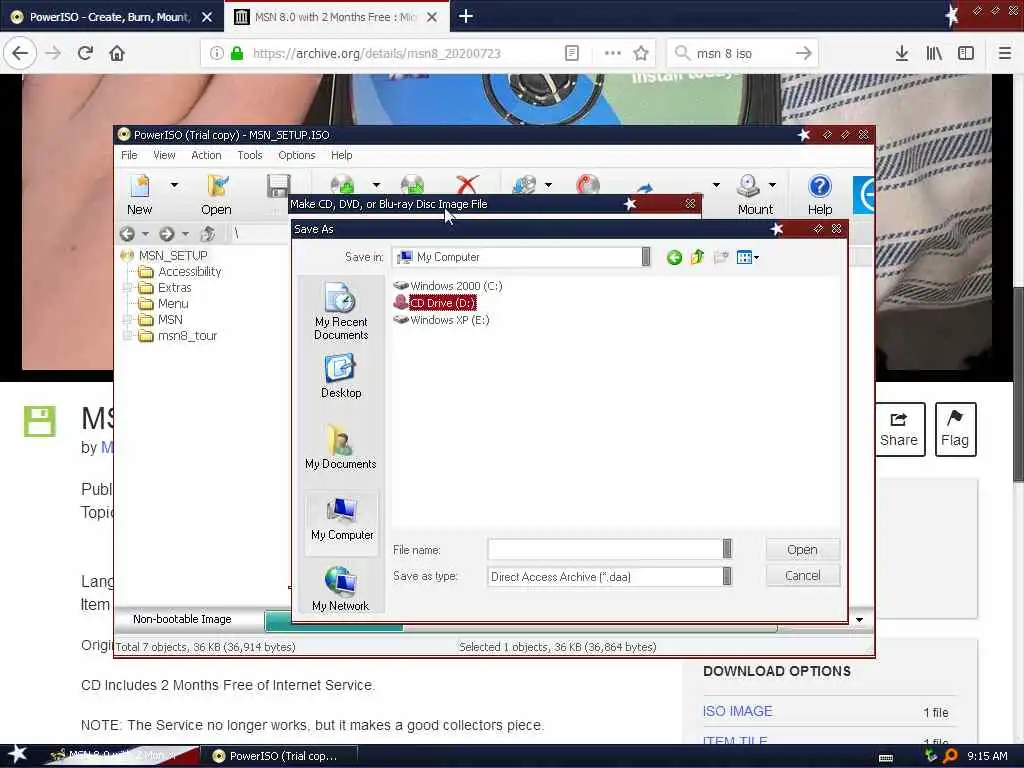Viewport: 1024px width, 768px height.
Task: Click the msn 8 iso search box
Action: click(x=741, y=54)
